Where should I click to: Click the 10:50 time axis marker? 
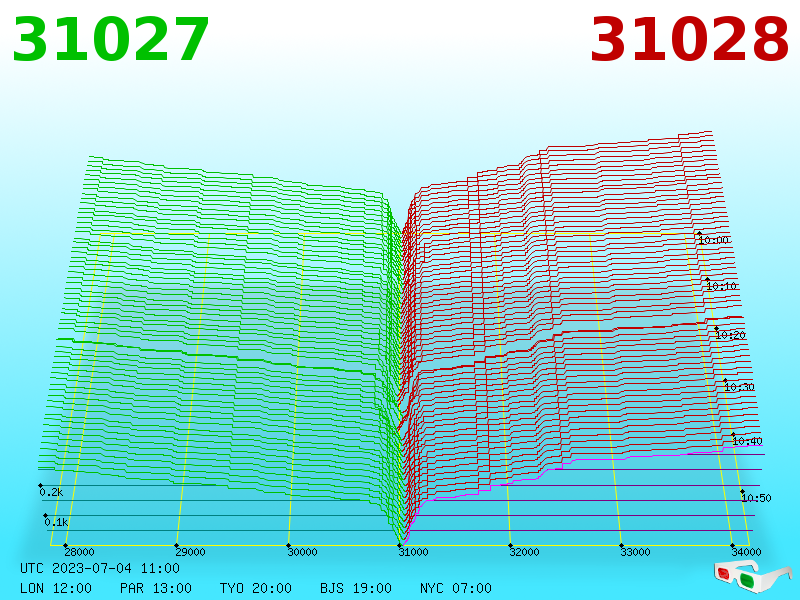pos(756,498)
